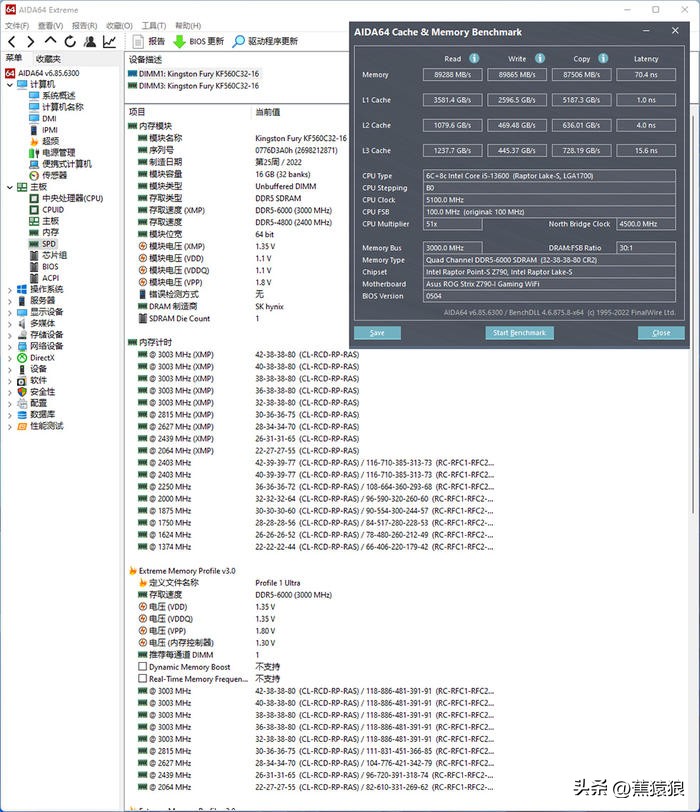Expand the 操作系统 tree node
The width and height of the screenshot is (700, 812).
(x=11, y=289)
